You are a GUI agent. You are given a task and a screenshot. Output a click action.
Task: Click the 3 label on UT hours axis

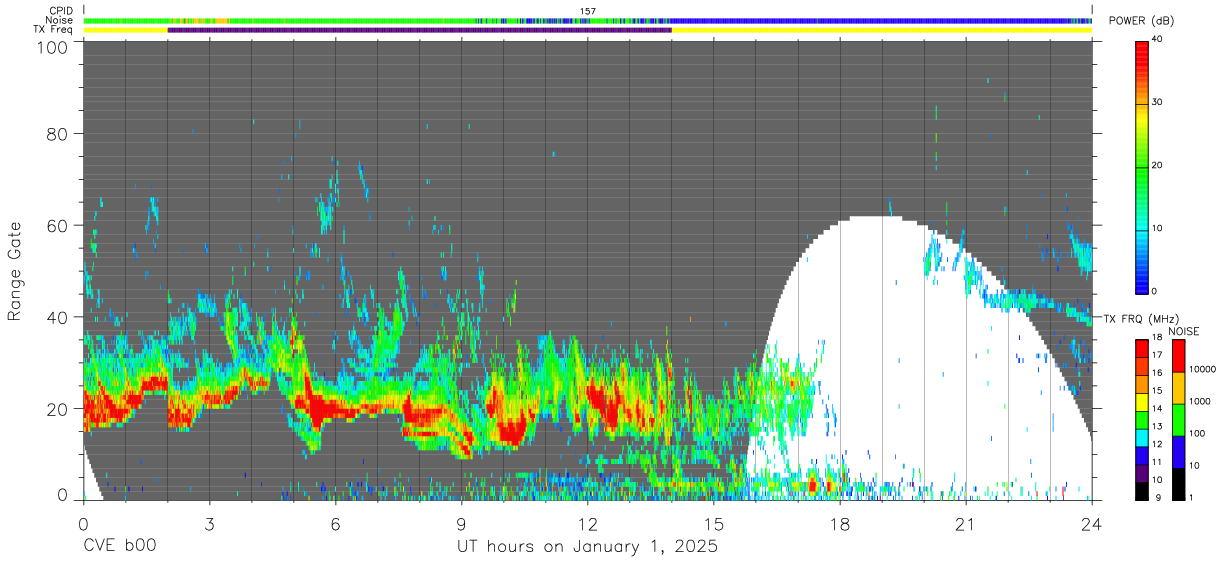(x=209, y=524)
